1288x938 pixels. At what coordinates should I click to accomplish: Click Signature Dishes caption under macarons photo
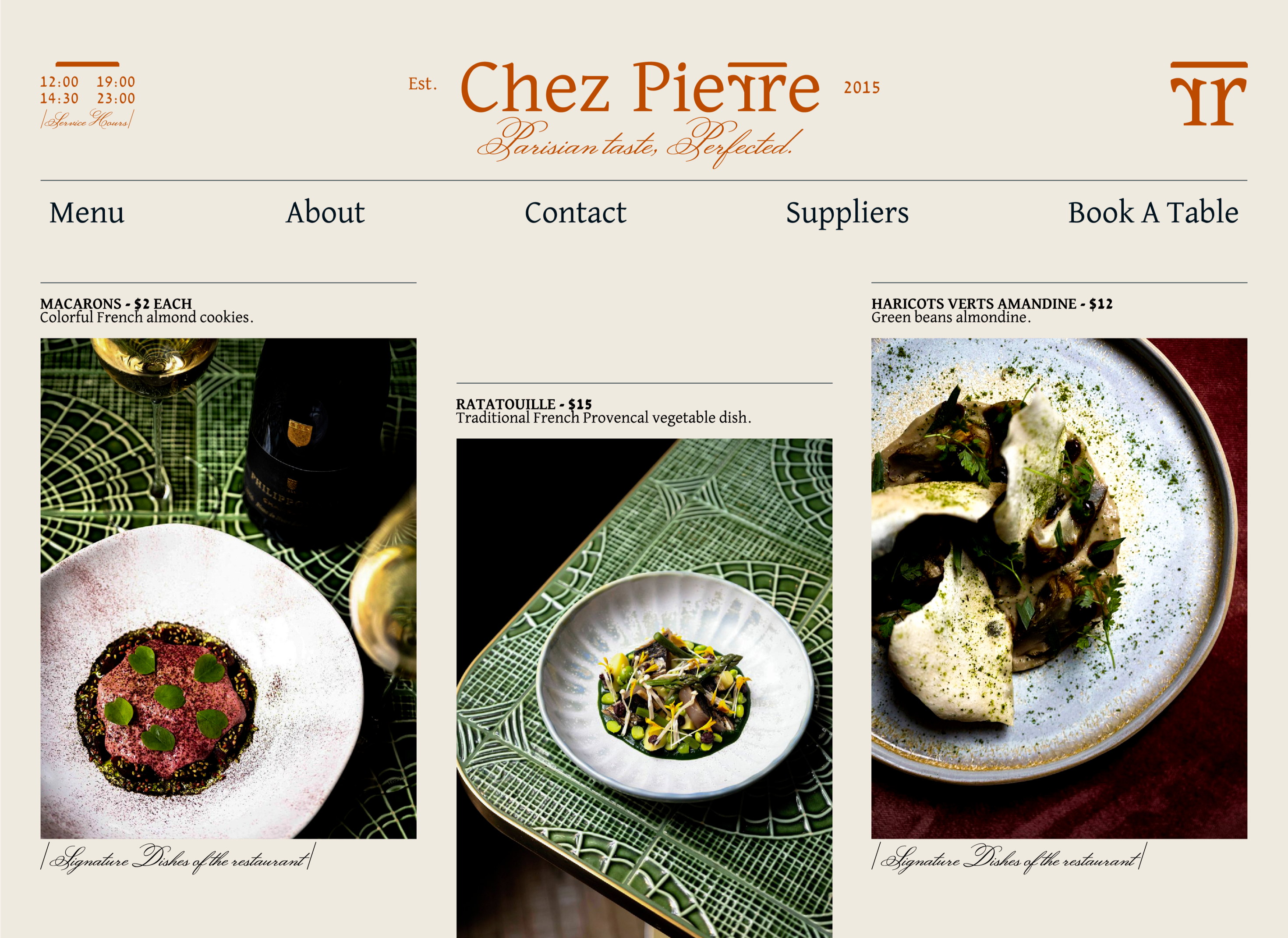tap(178, 858)
